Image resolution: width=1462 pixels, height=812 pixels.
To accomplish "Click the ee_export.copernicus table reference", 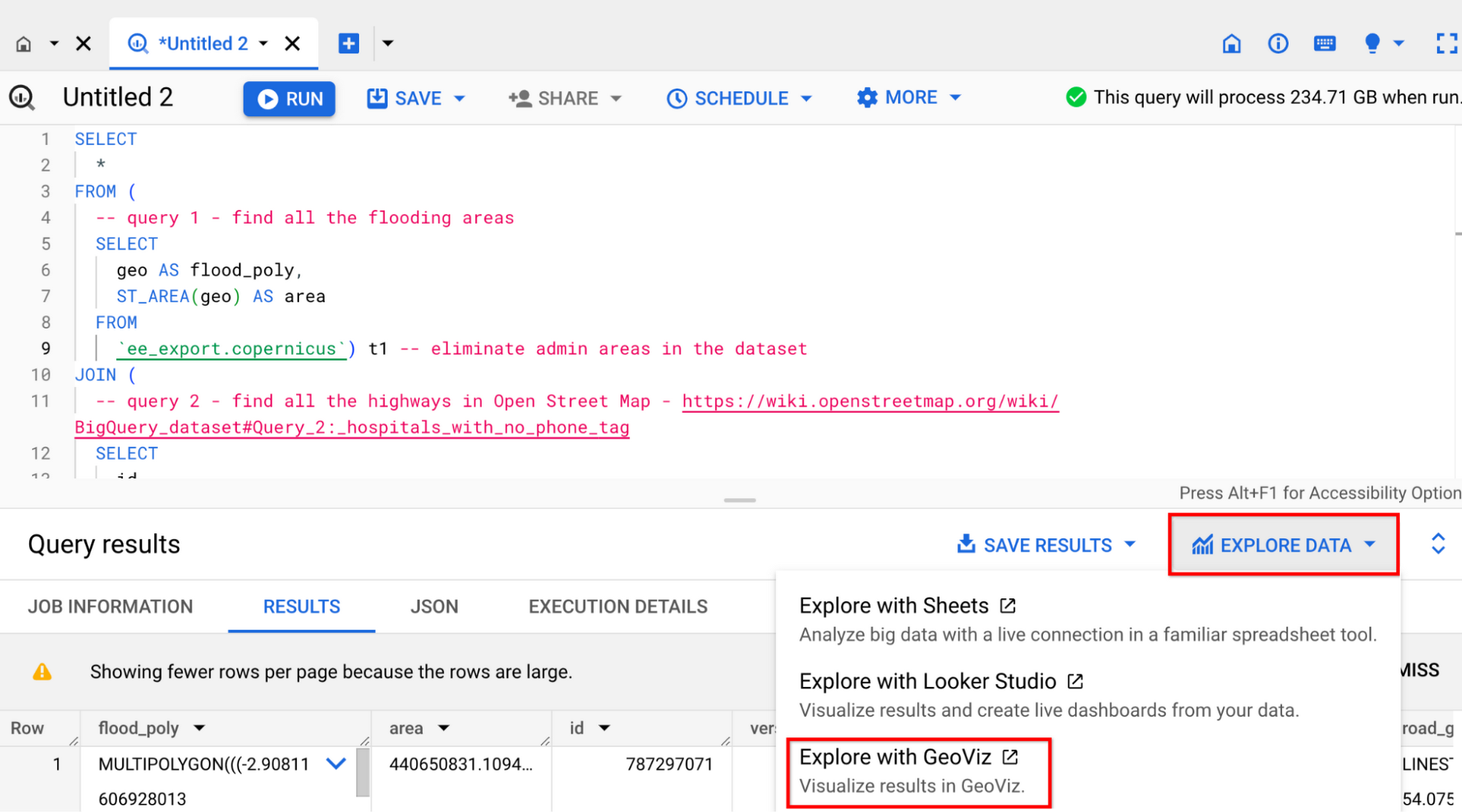I will pyautogui.click(x=232, y=349).
